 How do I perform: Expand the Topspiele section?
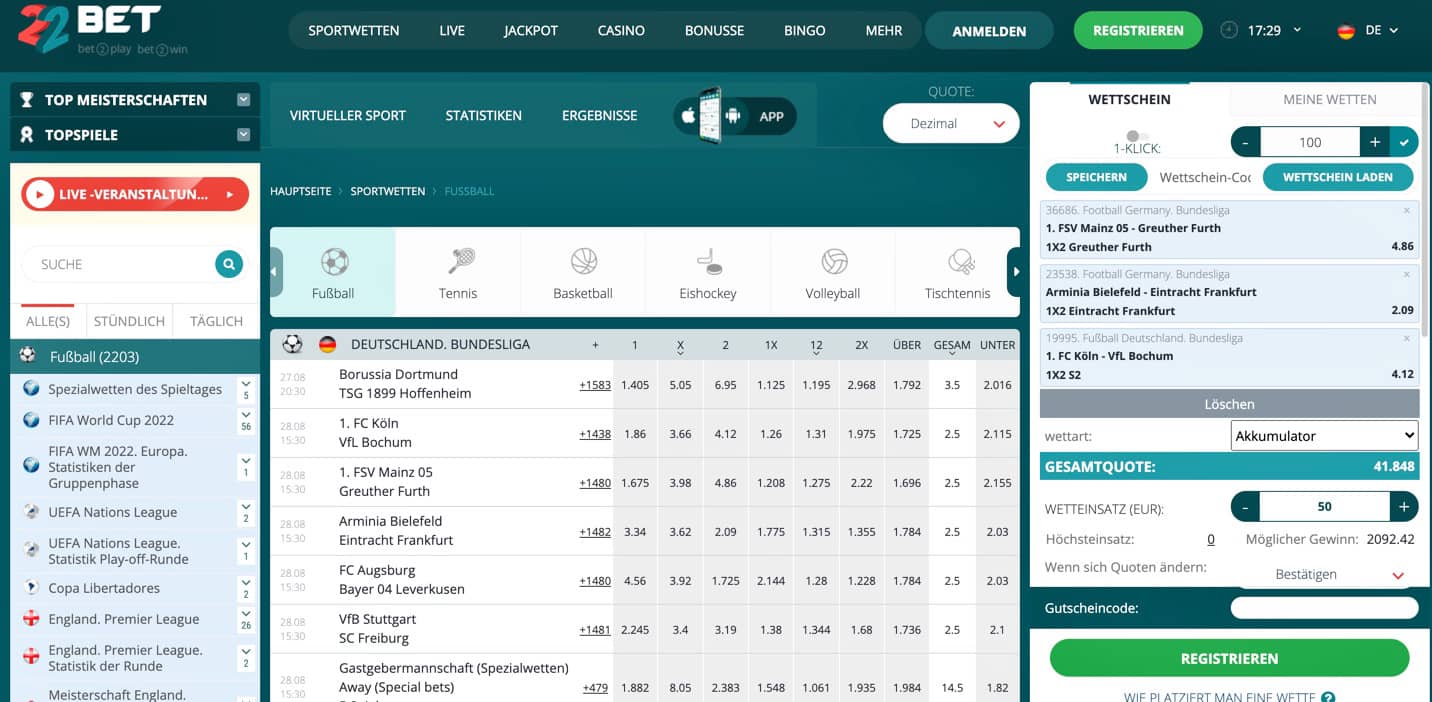(243, 135)
